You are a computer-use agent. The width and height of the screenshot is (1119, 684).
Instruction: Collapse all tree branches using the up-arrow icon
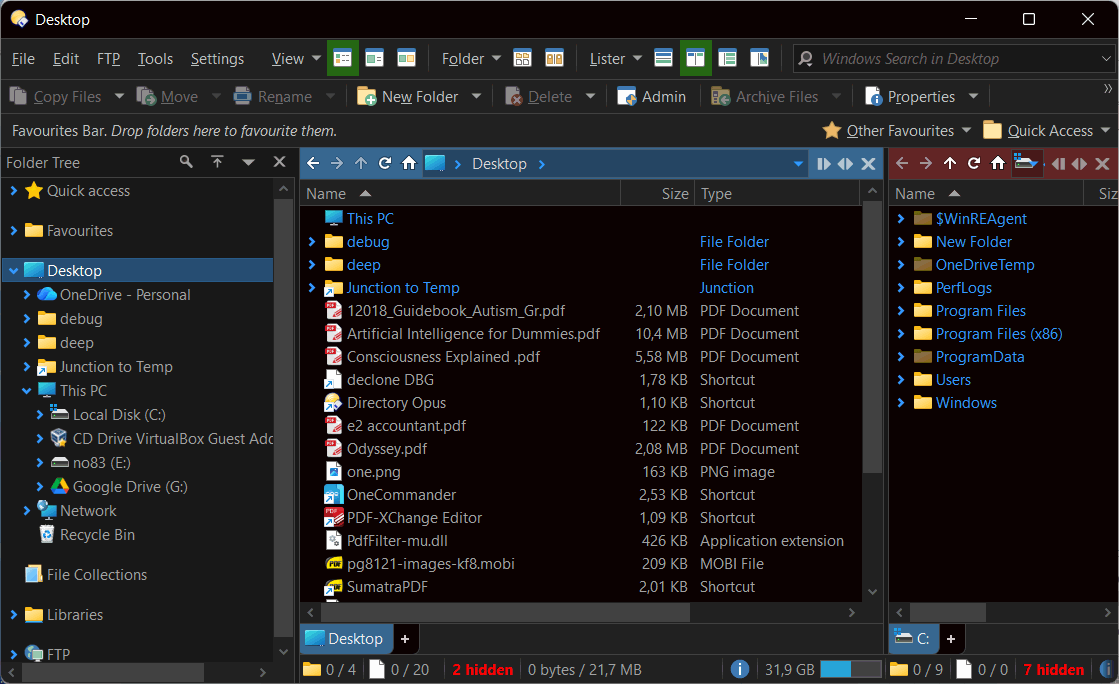click(x=216, y=161)
